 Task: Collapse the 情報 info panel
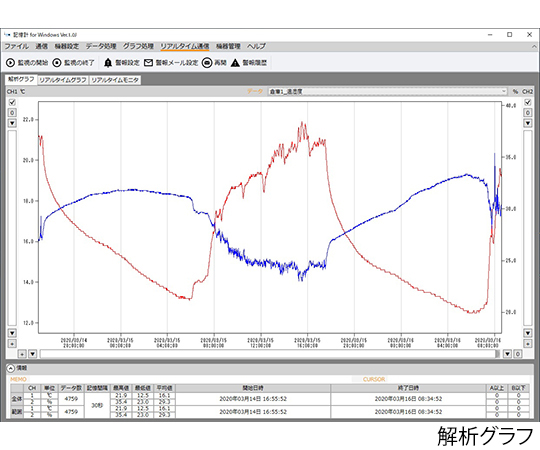[x=11, y=368]
